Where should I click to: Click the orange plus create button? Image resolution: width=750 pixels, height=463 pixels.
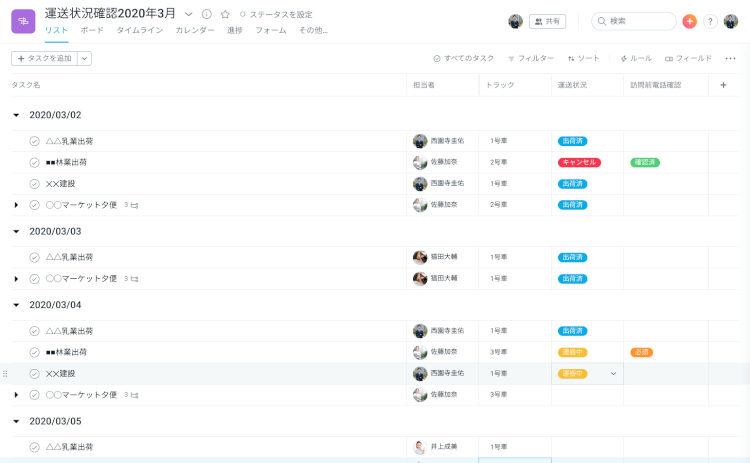pyautogui.click(x=689, y=21)
